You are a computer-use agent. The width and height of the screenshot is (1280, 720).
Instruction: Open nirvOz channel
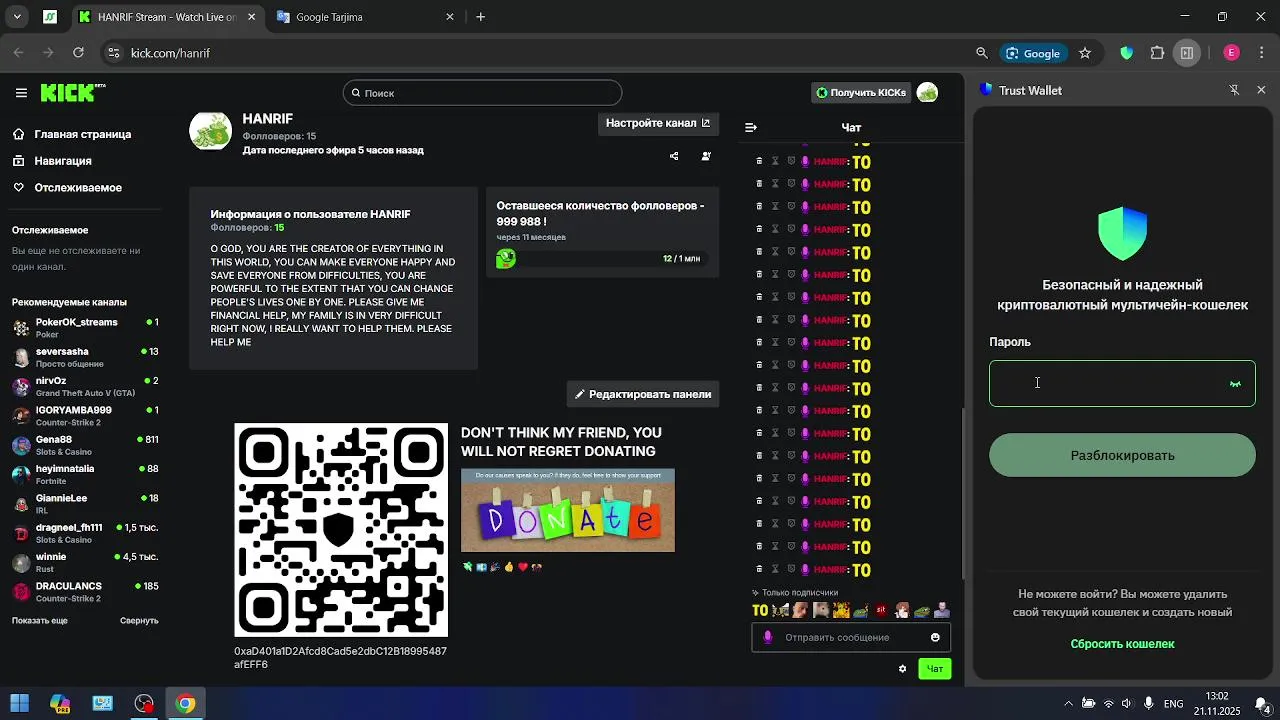click(85, 386)
